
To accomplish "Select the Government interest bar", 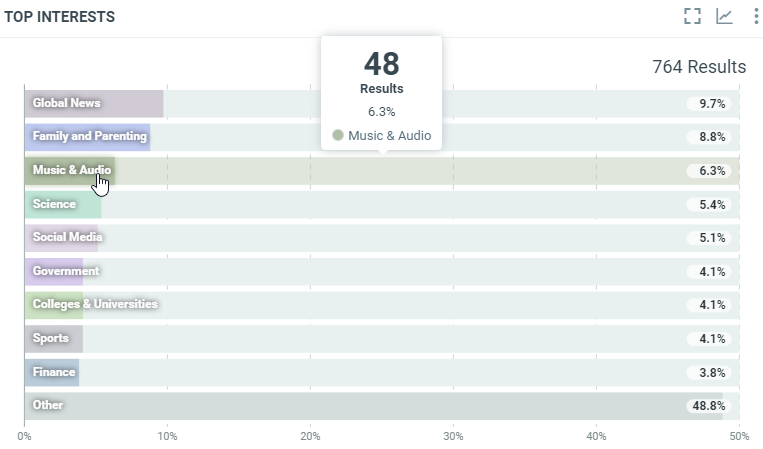I will point(54,271).
